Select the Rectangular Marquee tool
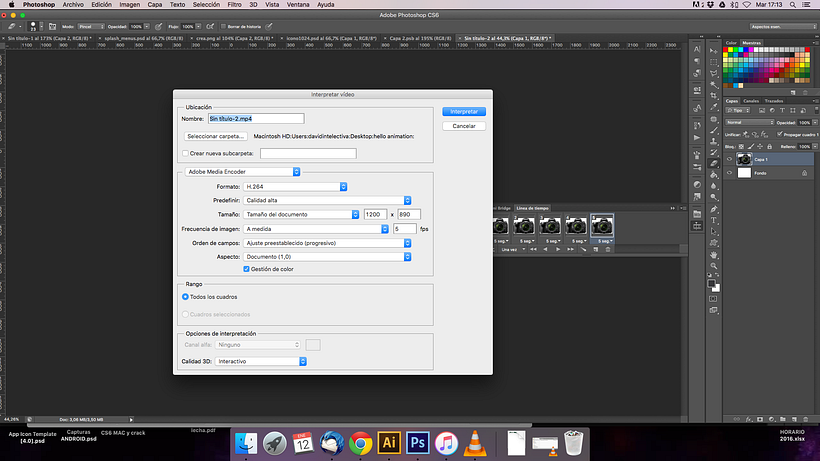Viewport: 820px width, 461px height. 714,62
